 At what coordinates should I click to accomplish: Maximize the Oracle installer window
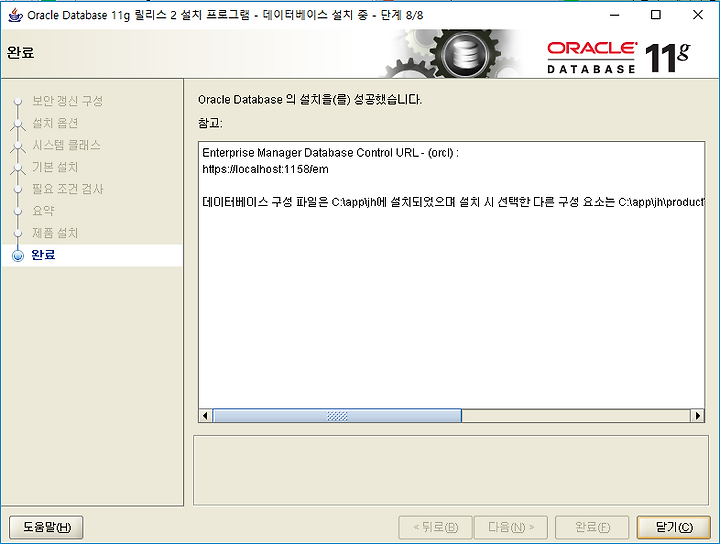656,15
